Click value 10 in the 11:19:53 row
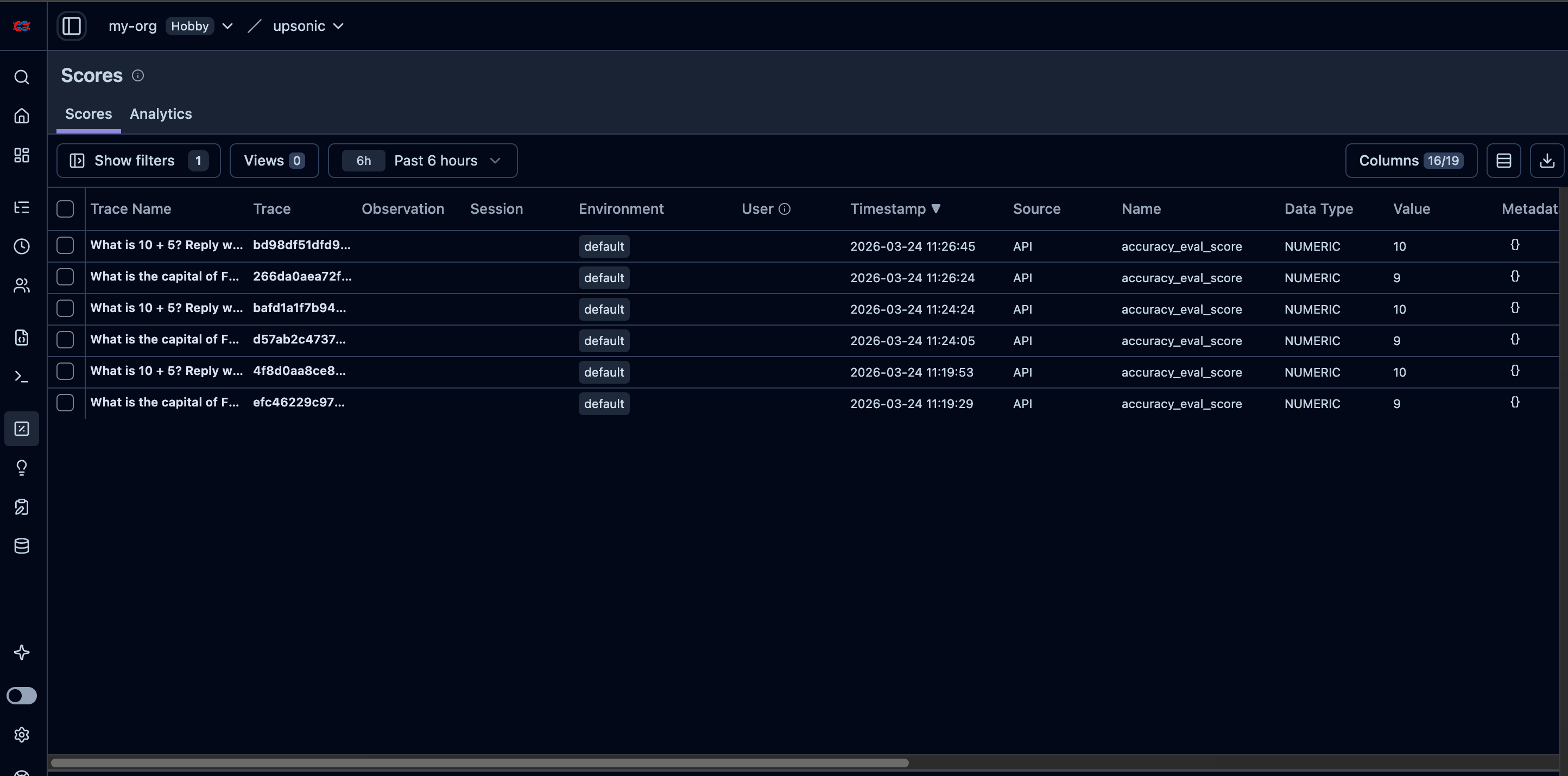The height and width of the screenshot is (776, 1568). click(x=1399, y=372)
